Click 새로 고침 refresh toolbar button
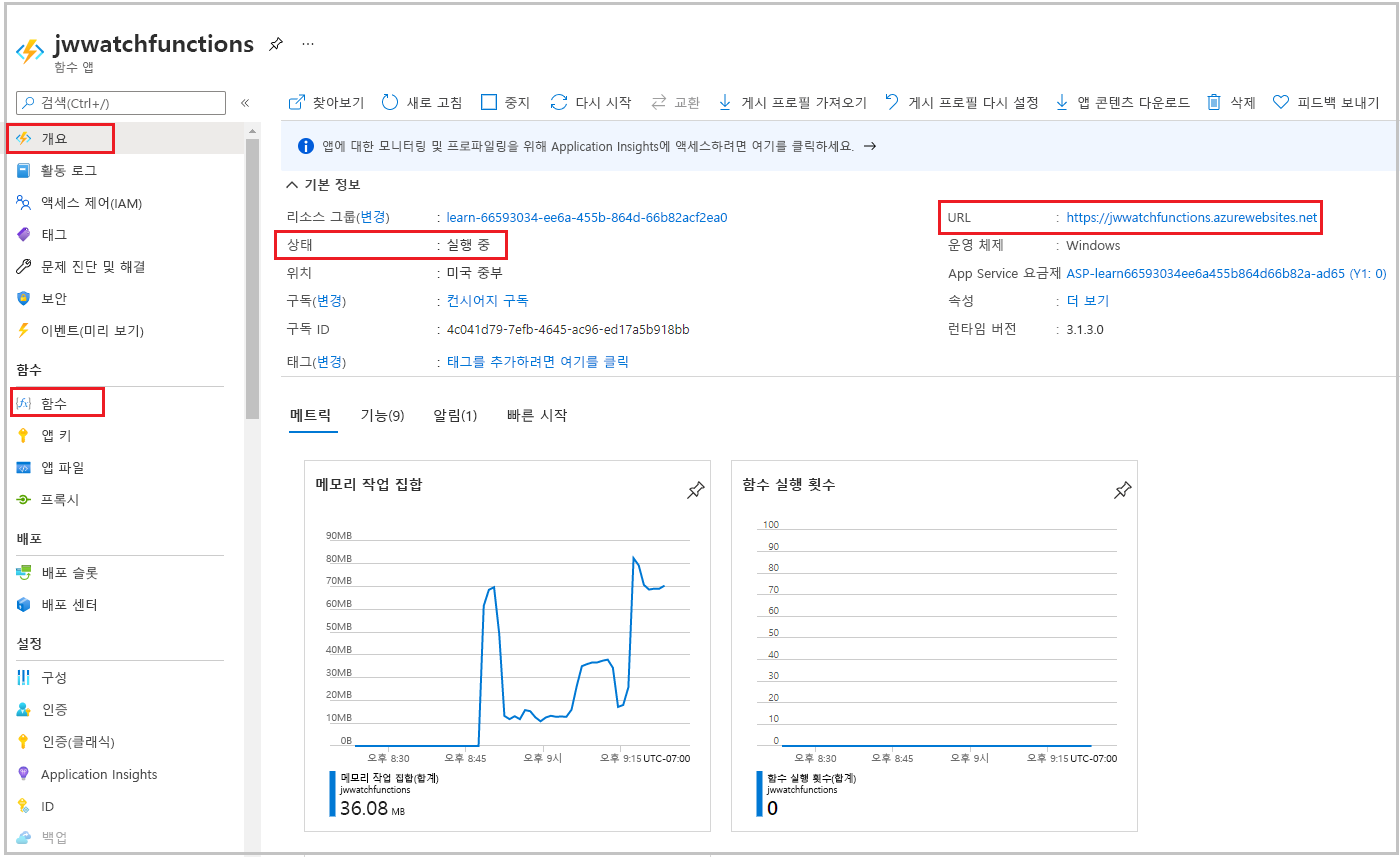The width and height of the screenshot is (1400, 857). coord(421,103)
